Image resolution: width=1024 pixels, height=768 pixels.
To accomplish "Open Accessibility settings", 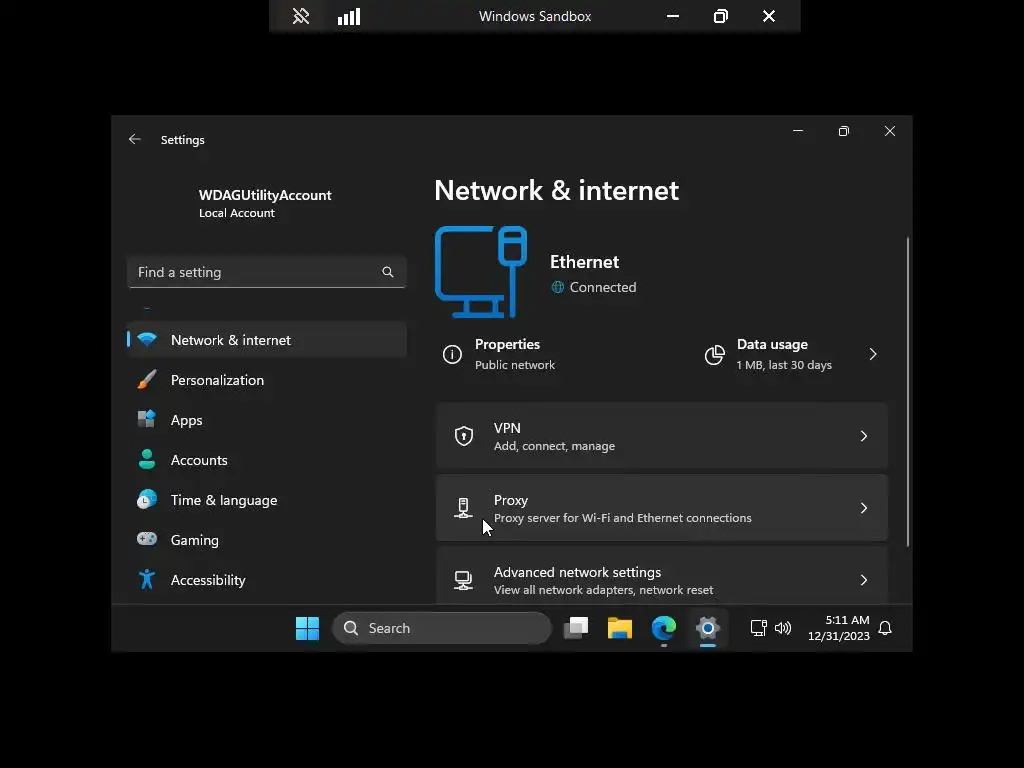I will click(266, 580).
